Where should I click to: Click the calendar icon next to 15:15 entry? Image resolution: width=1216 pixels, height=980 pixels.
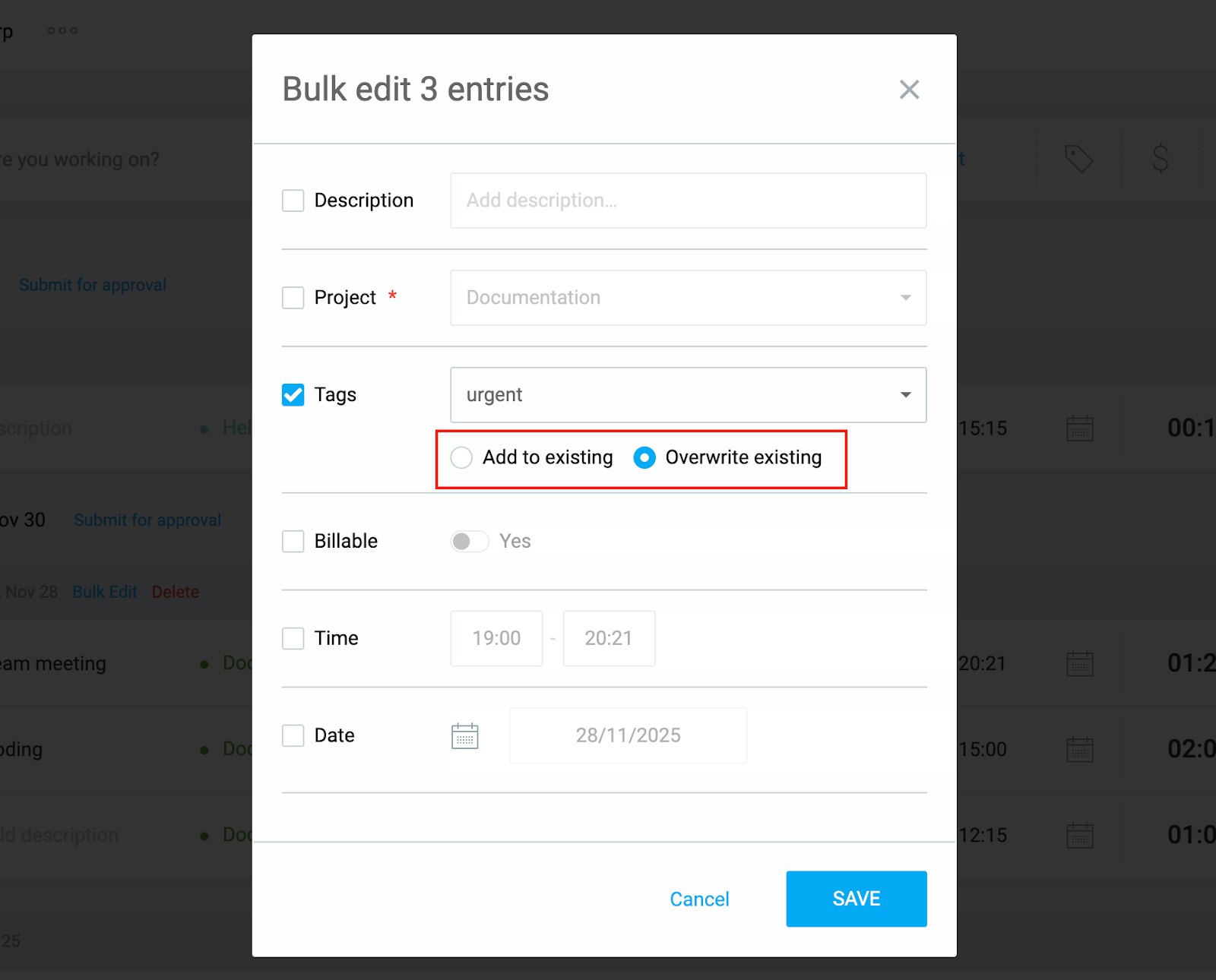1080,428
